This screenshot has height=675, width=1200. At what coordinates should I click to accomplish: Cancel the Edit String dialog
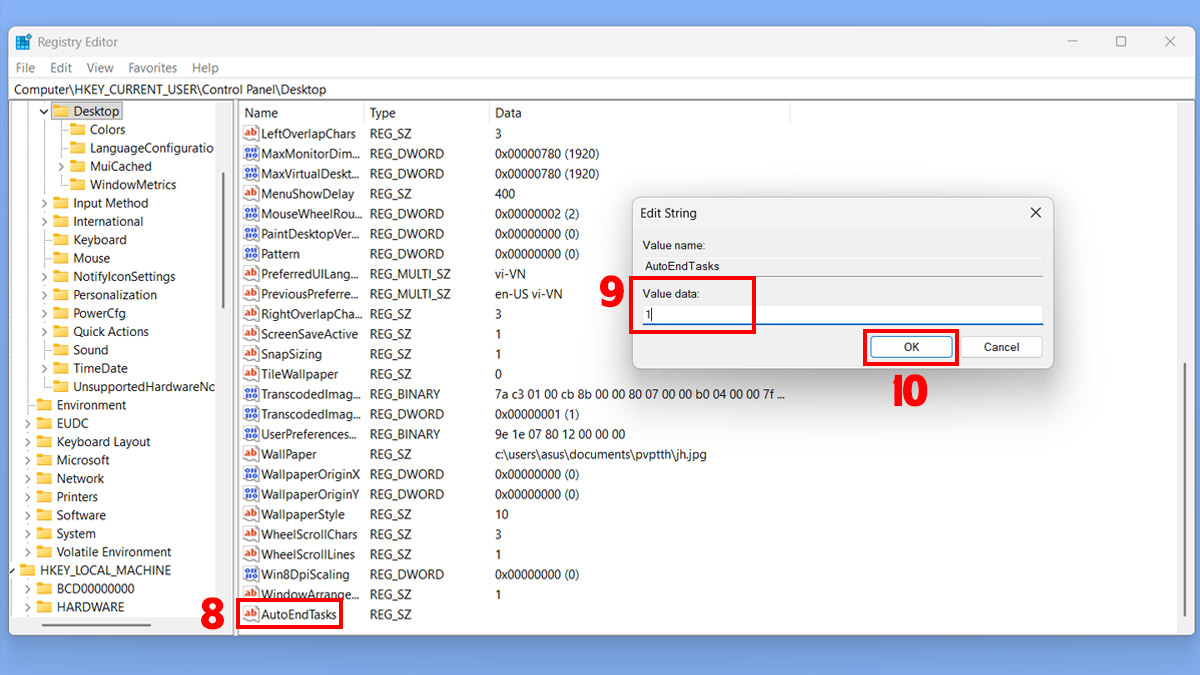(1001, 347)
